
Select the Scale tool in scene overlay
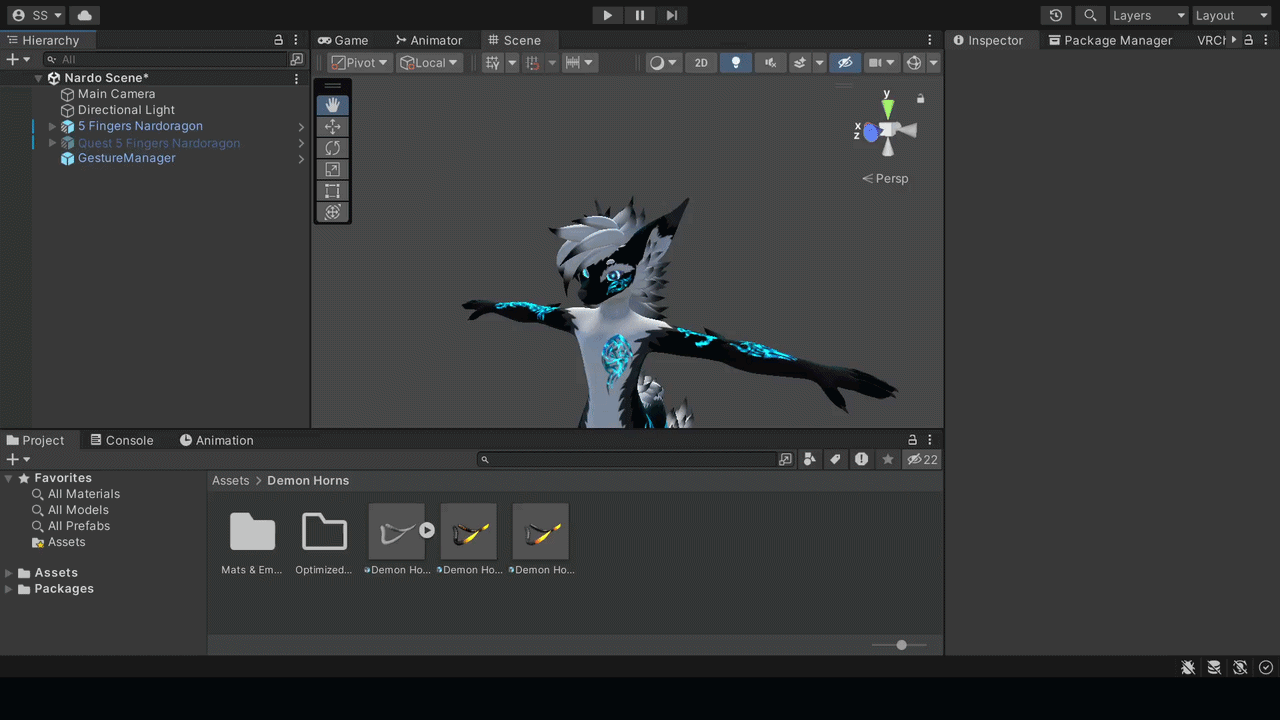pyautogui.click(x=333, y=170)
